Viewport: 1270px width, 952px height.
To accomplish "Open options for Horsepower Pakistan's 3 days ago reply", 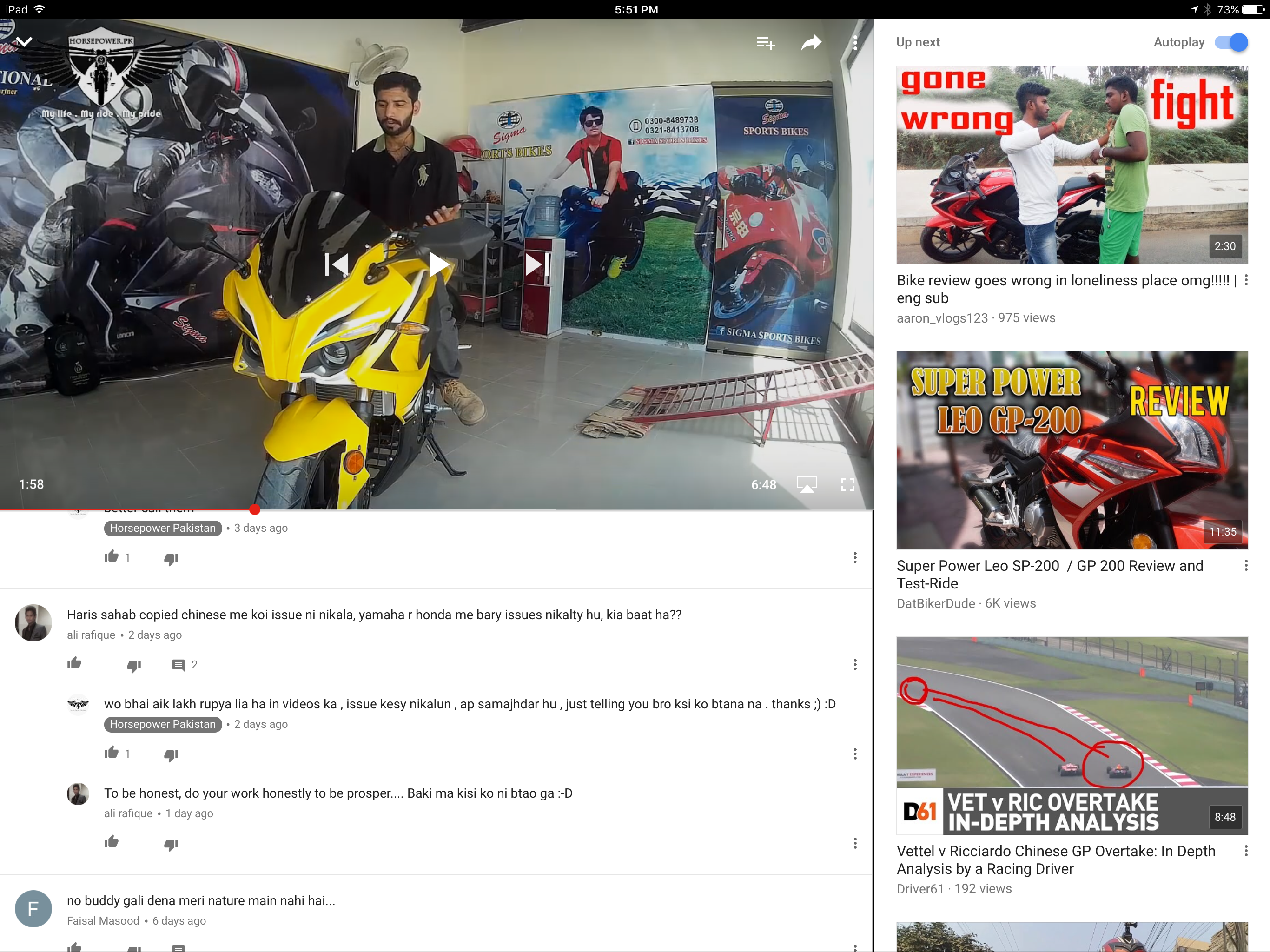I will (x=855, y=557).
